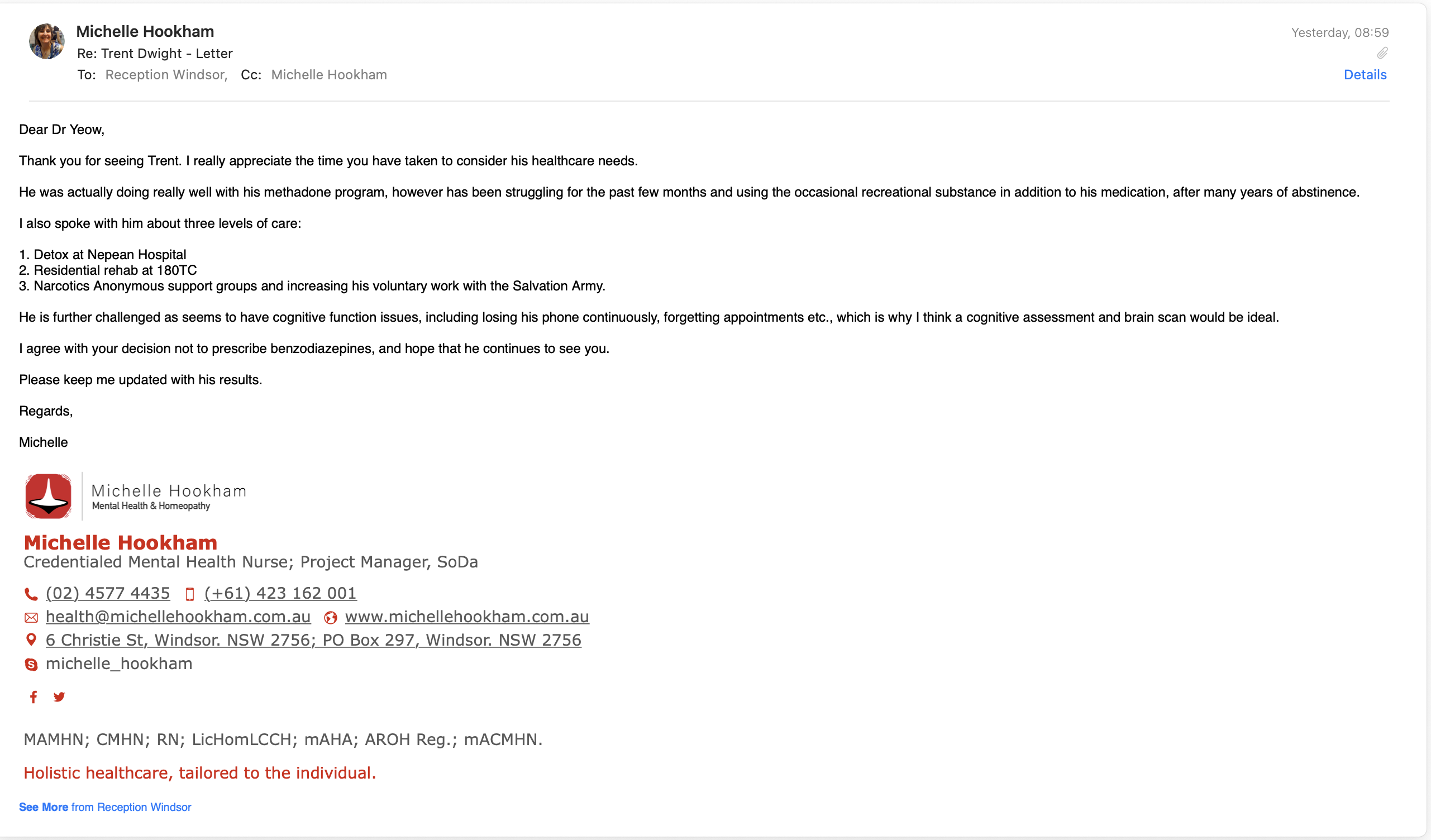Visit www.michellehookham.com.au website link
This screenshot has width=1431, height=840.
[x=467, y=617]
